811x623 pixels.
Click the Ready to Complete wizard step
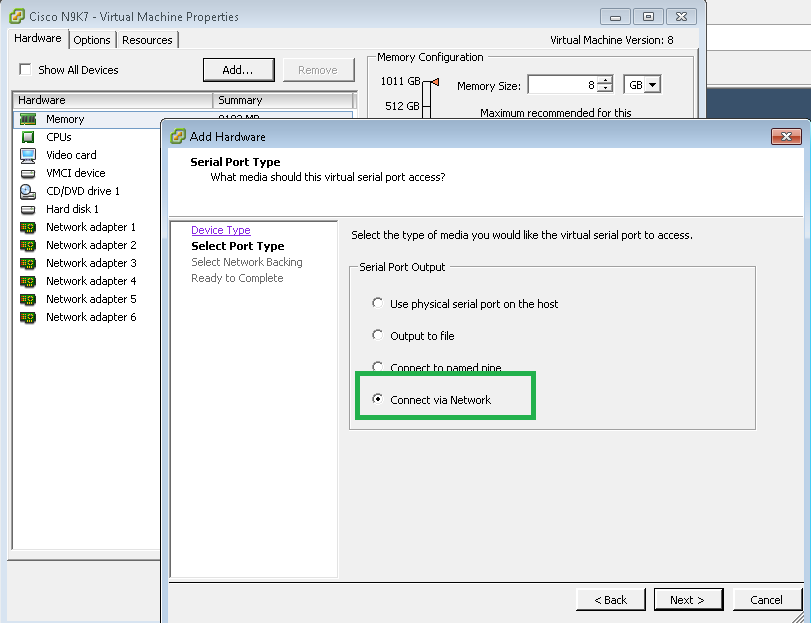[x=237, y=278]
